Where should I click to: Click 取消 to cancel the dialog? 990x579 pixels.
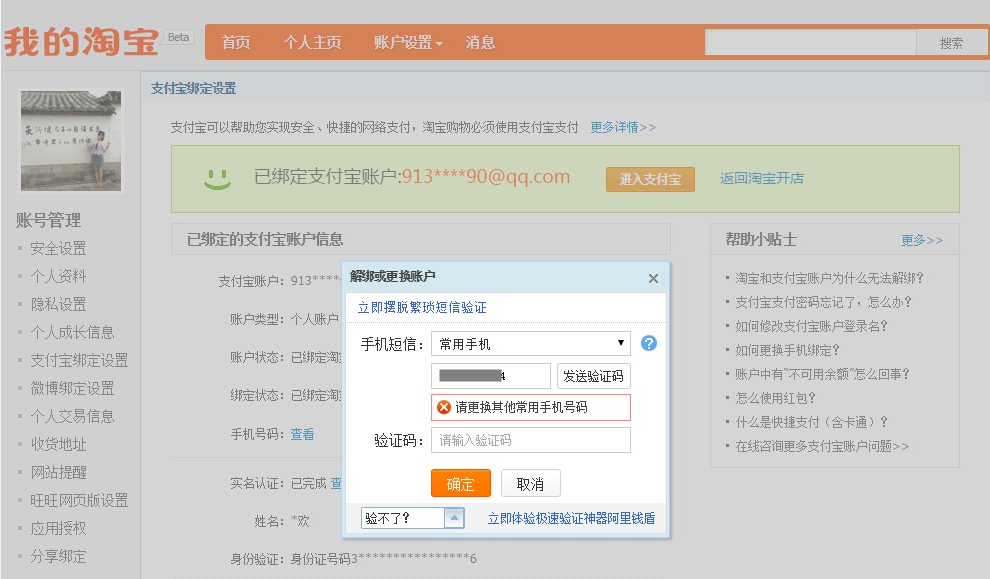[530, 483]
